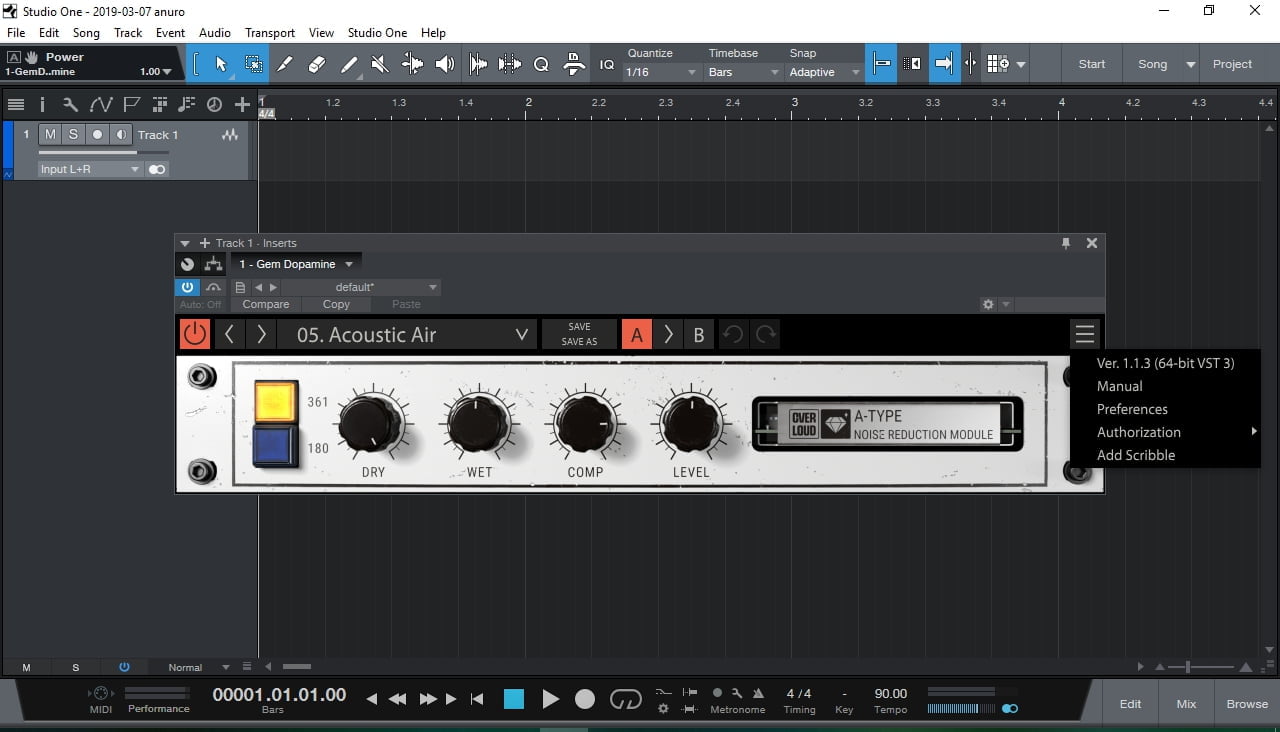
Task: Select the Range tool
Action: [254, 64]
